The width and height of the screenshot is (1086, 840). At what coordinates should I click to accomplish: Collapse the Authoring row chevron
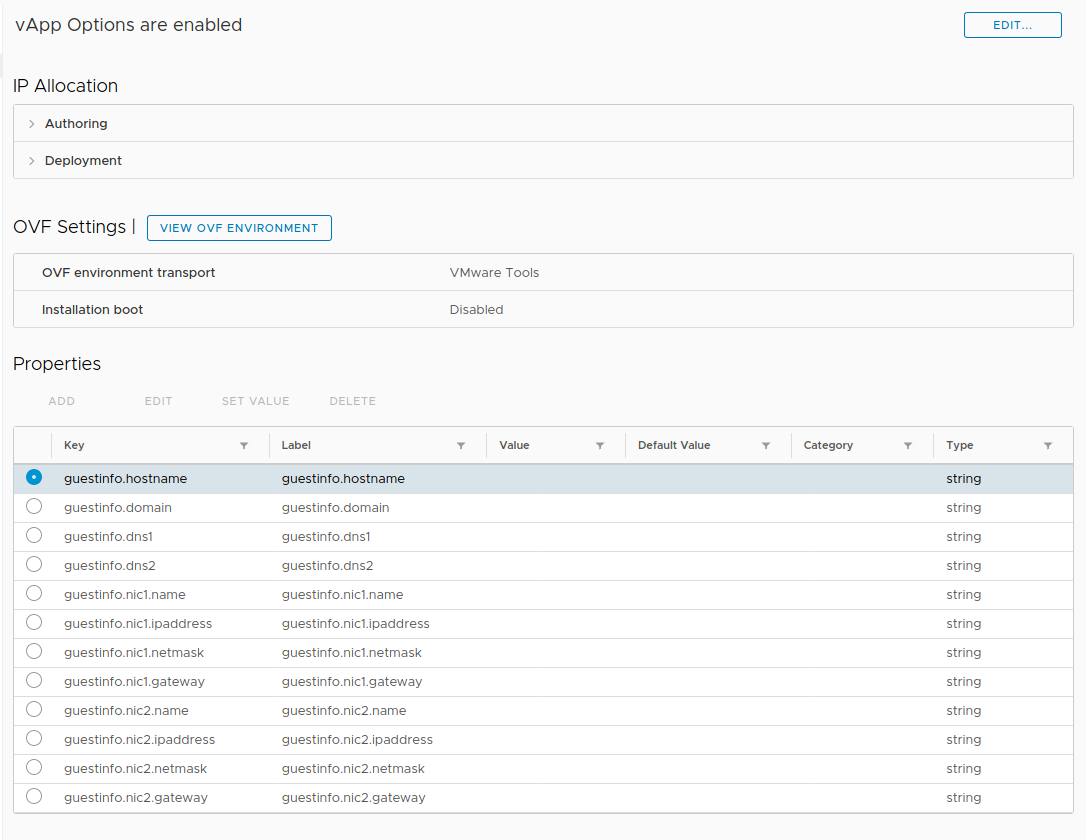(x=30, y=123)
